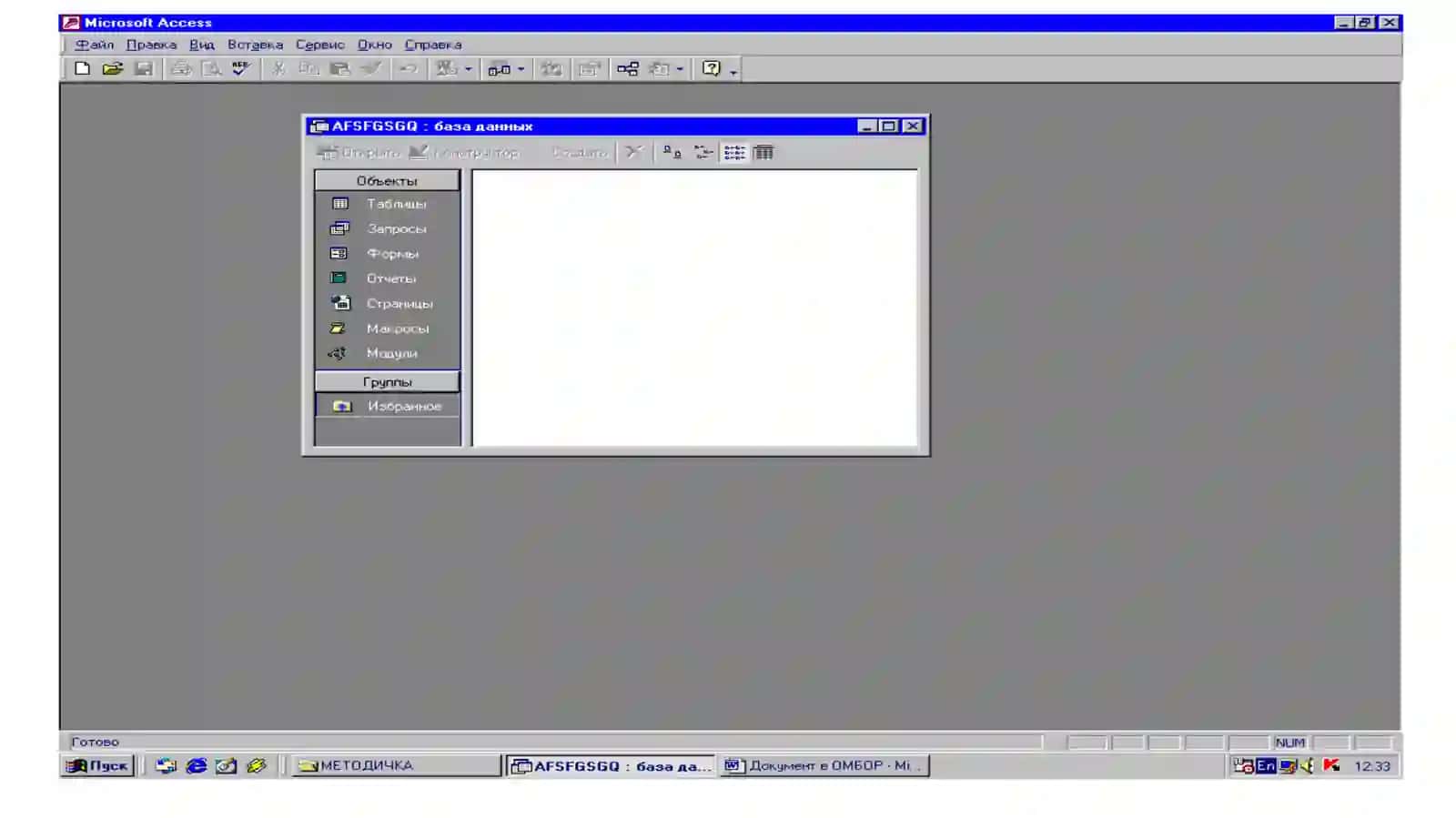This screenshot has height=818, width=1456.
Task: Click the New Object icon
Action: pos(660,68)
